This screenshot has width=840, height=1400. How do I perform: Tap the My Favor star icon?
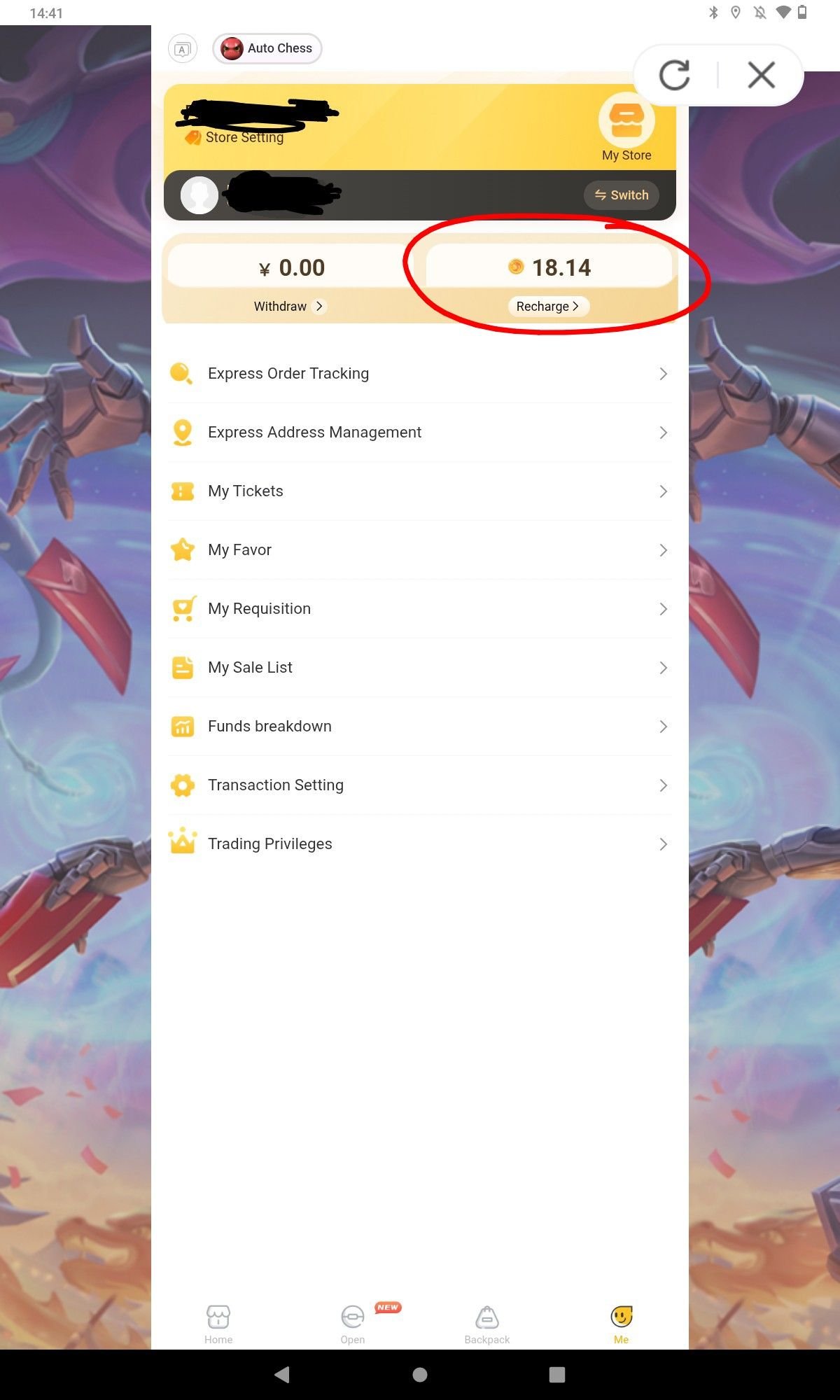point(182,549)
